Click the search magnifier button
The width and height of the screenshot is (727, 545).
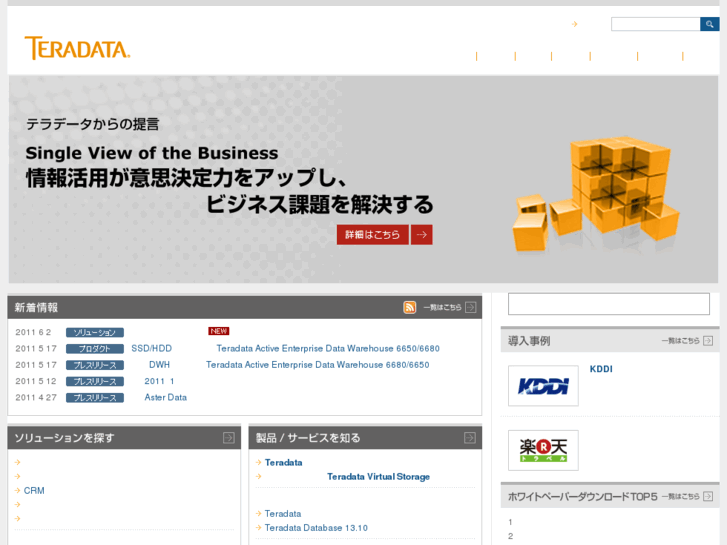coord(709,24)
